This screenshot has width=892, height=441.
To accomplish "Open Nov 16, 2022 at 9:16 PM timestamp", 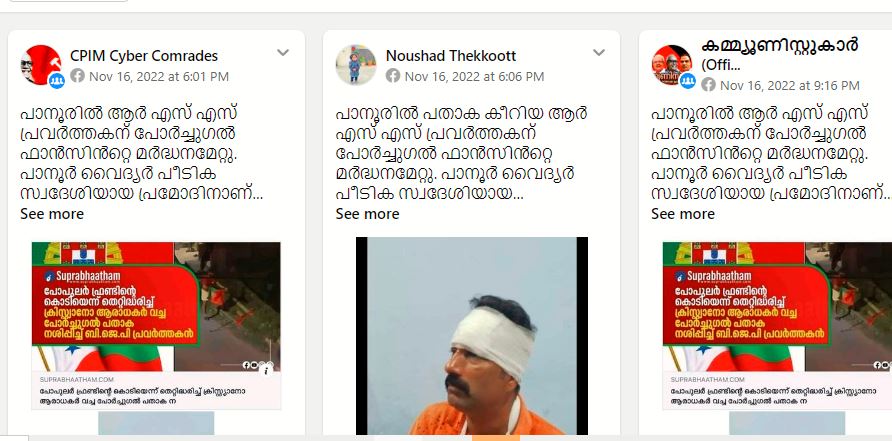I will 790,85.
